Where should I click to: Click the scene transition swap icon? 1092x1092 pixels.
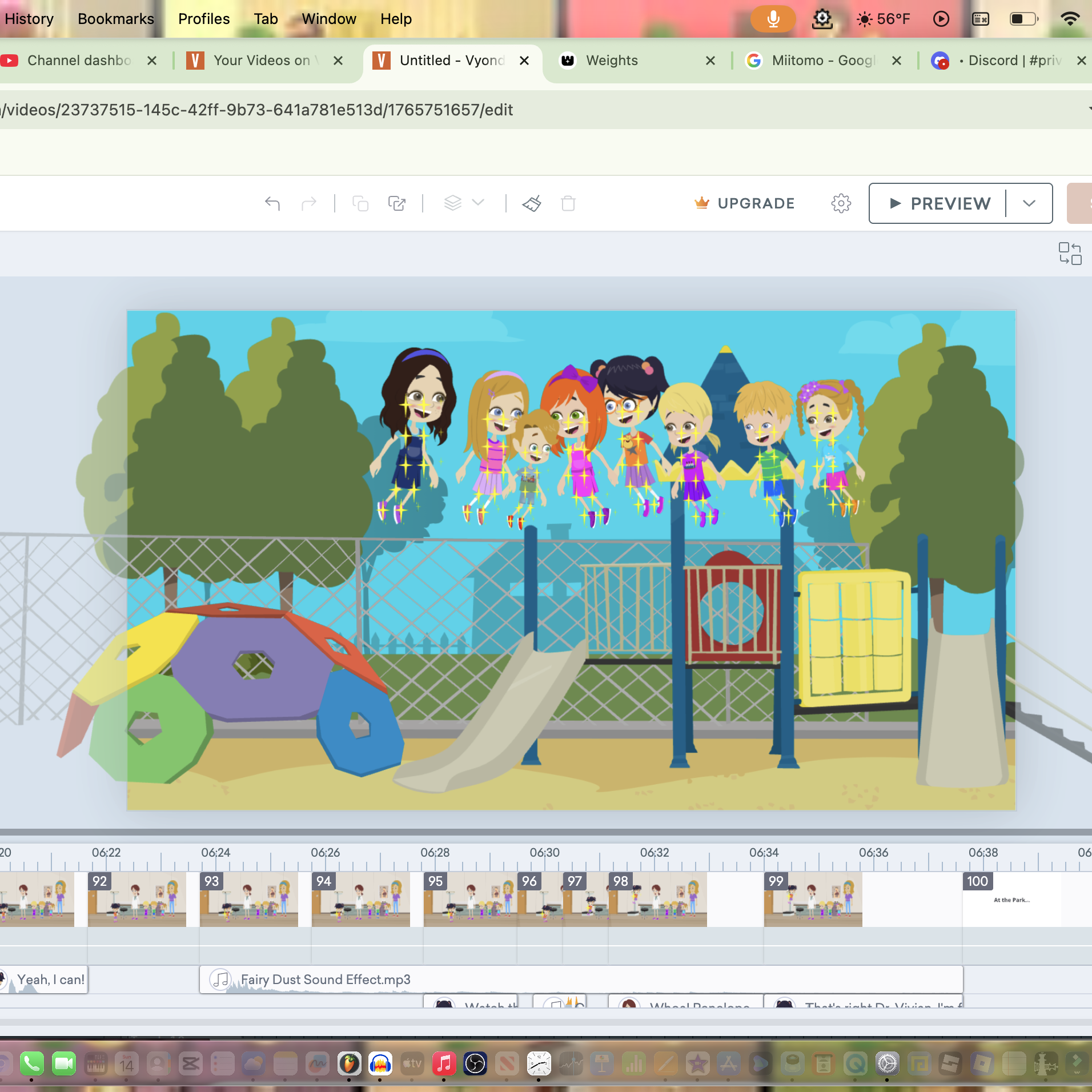click(x=1070, y=253)
